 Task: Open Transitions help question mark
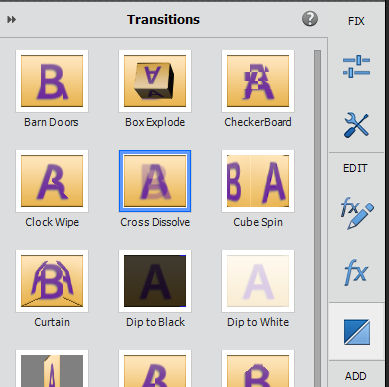click(310, 19)
